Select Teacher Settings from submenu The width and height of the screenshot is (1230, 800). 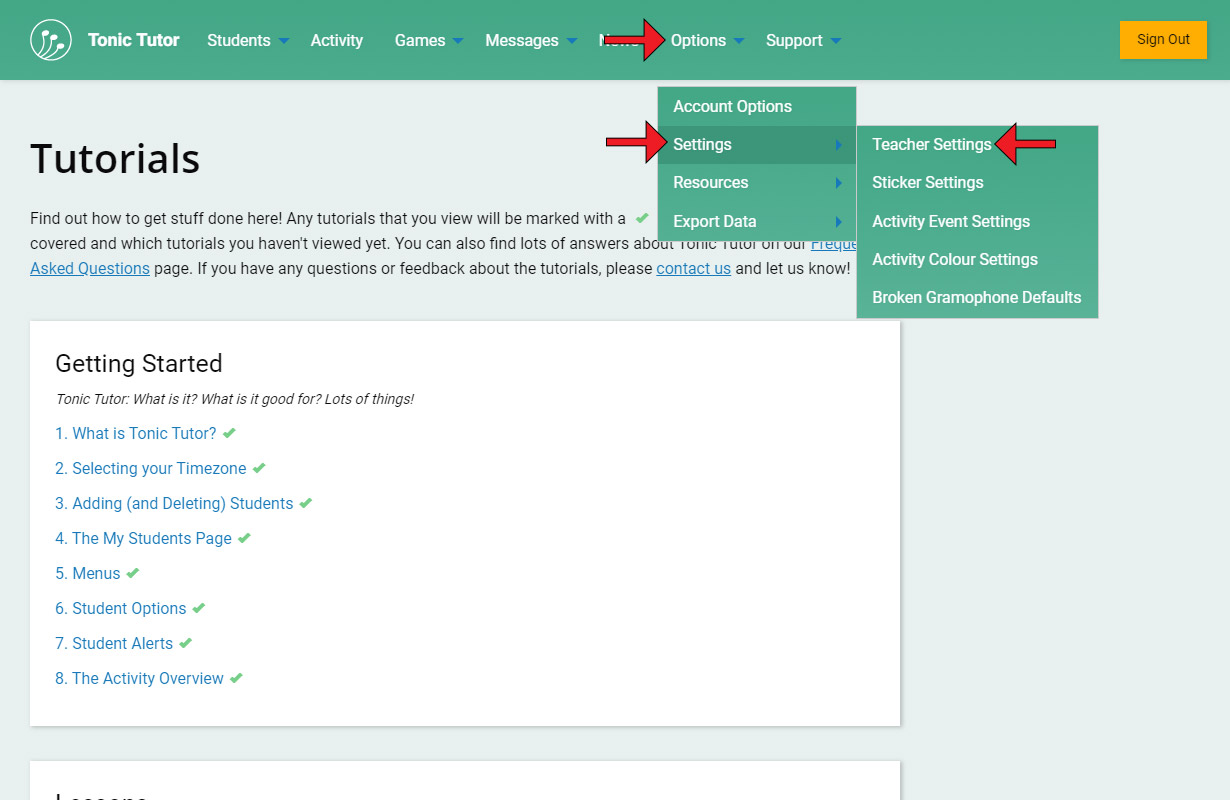931,144
